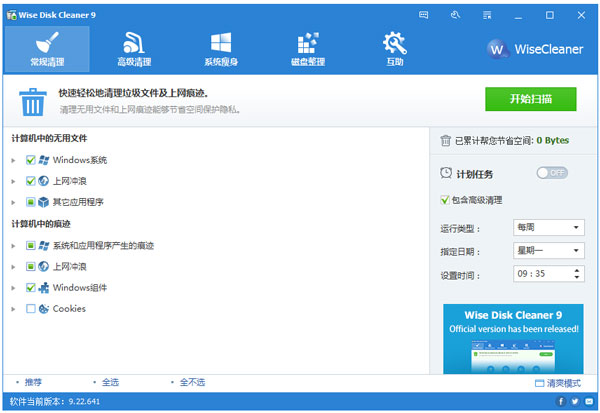Expand the Cookies node
Screen dimensions: 600x413
[x=13, y=309]
